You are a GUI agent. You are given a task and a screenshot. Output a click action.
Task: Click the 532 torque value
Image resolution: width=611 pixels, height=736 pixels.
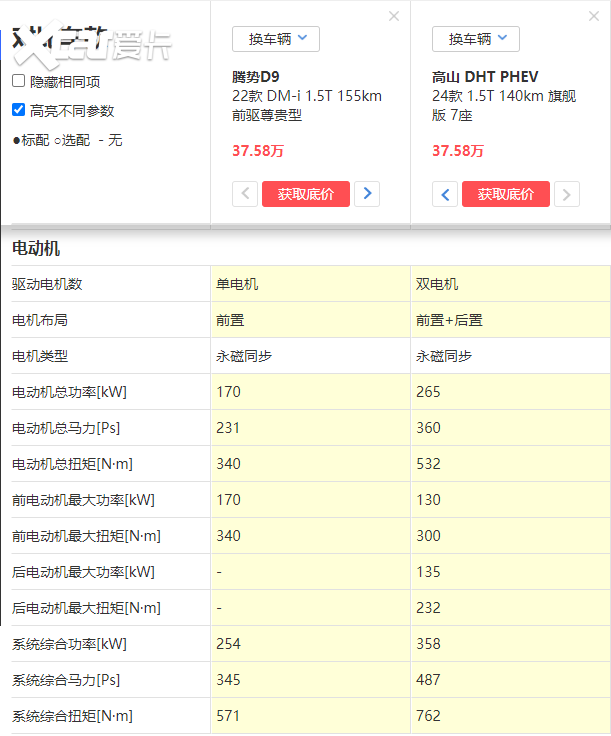point(428,464)
